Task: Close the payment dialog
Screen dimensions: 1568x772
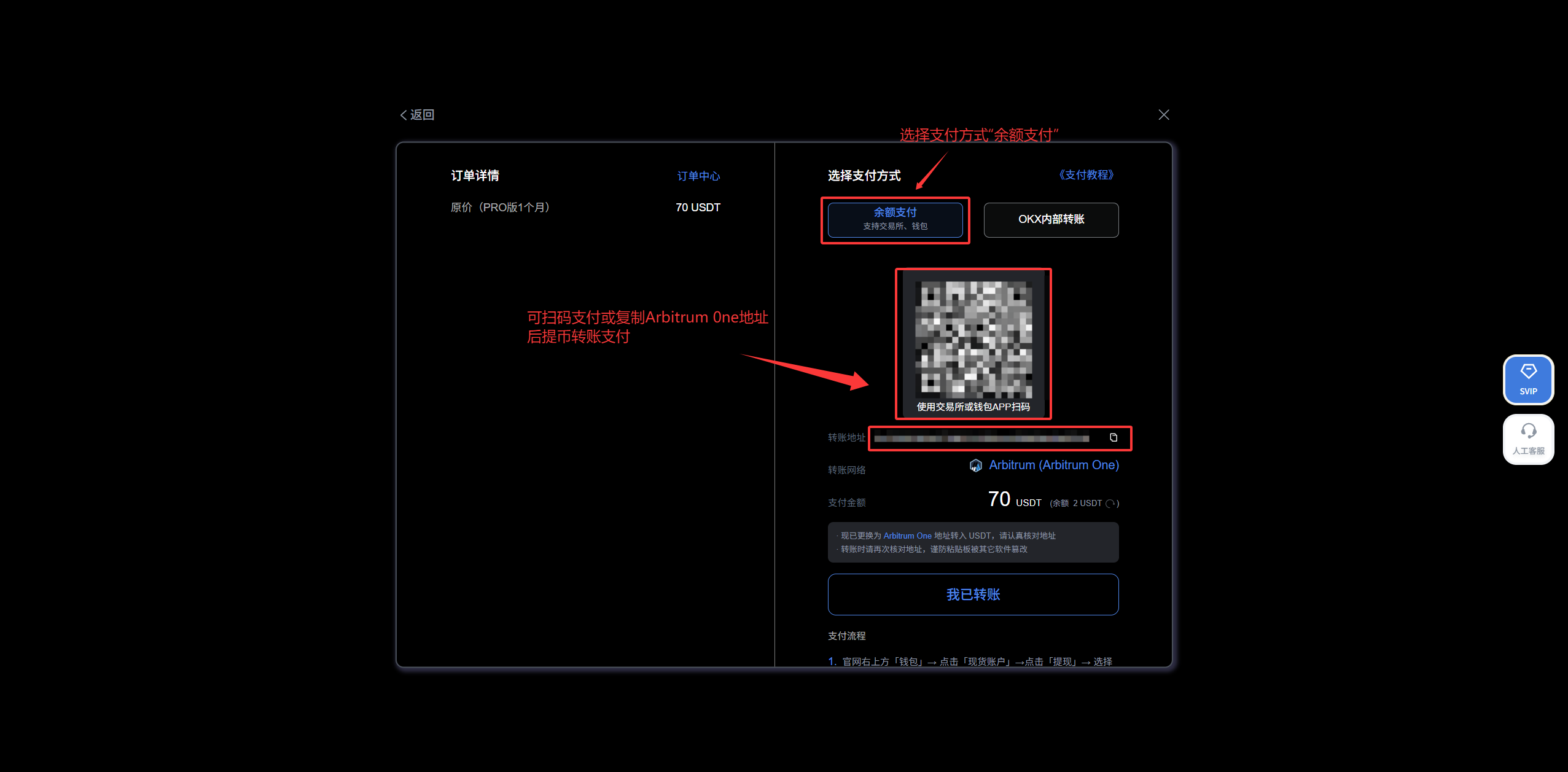Action: tap(1163, 114)
